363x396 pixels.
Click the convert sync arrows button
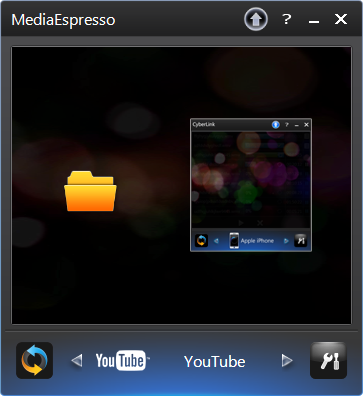point(35,360)
